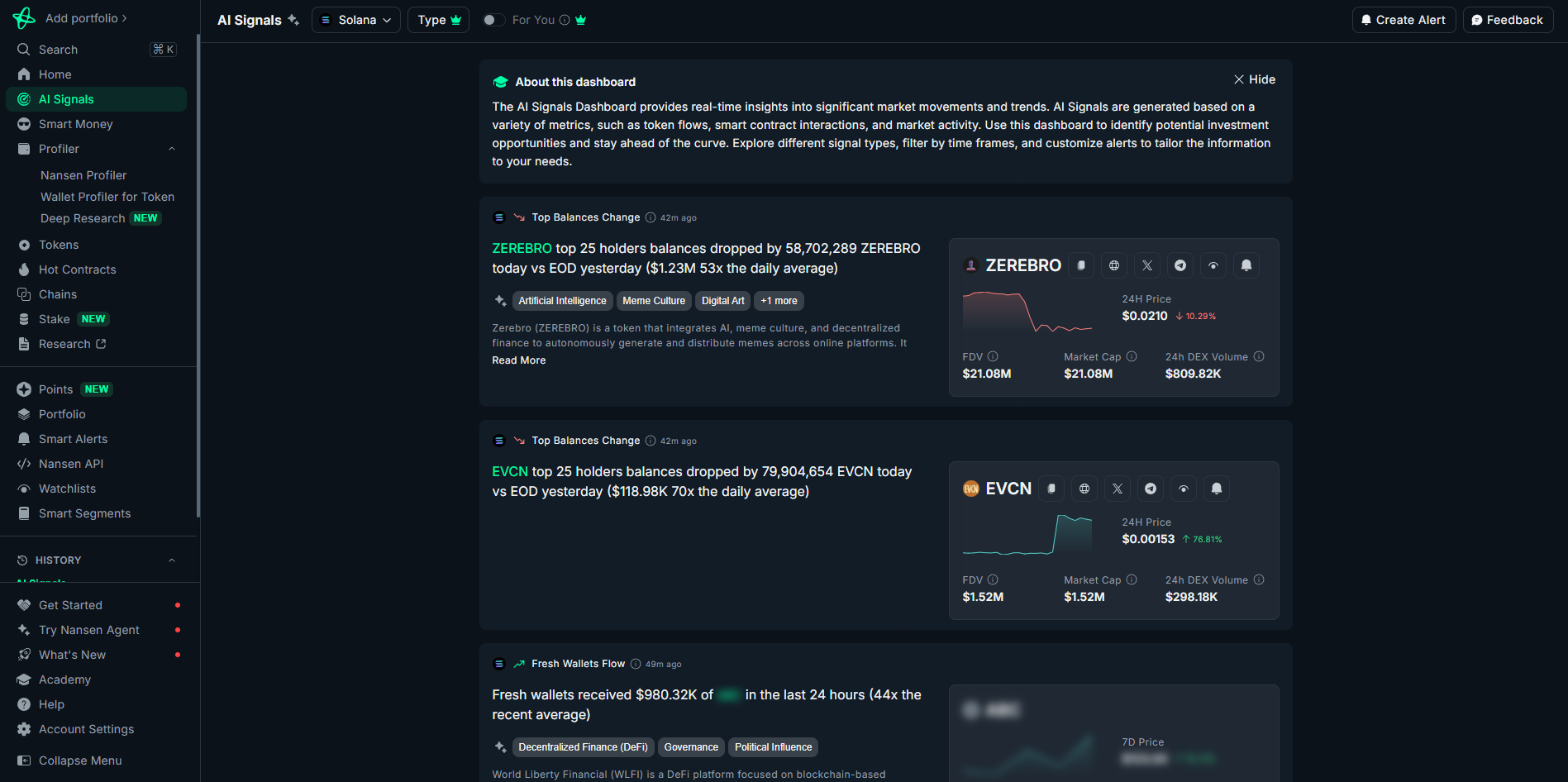Screen dimensions: 1568x782
Task: Click the Create Alert button
Action: click(1404, 20)
